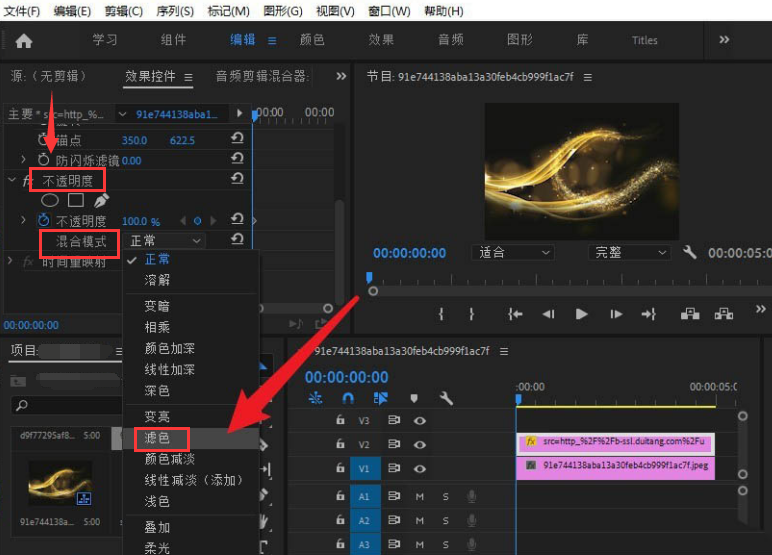772x555 pixels.
Task: Select the rectangle mask tool under 不透明度
Action: tap(75, 200)
